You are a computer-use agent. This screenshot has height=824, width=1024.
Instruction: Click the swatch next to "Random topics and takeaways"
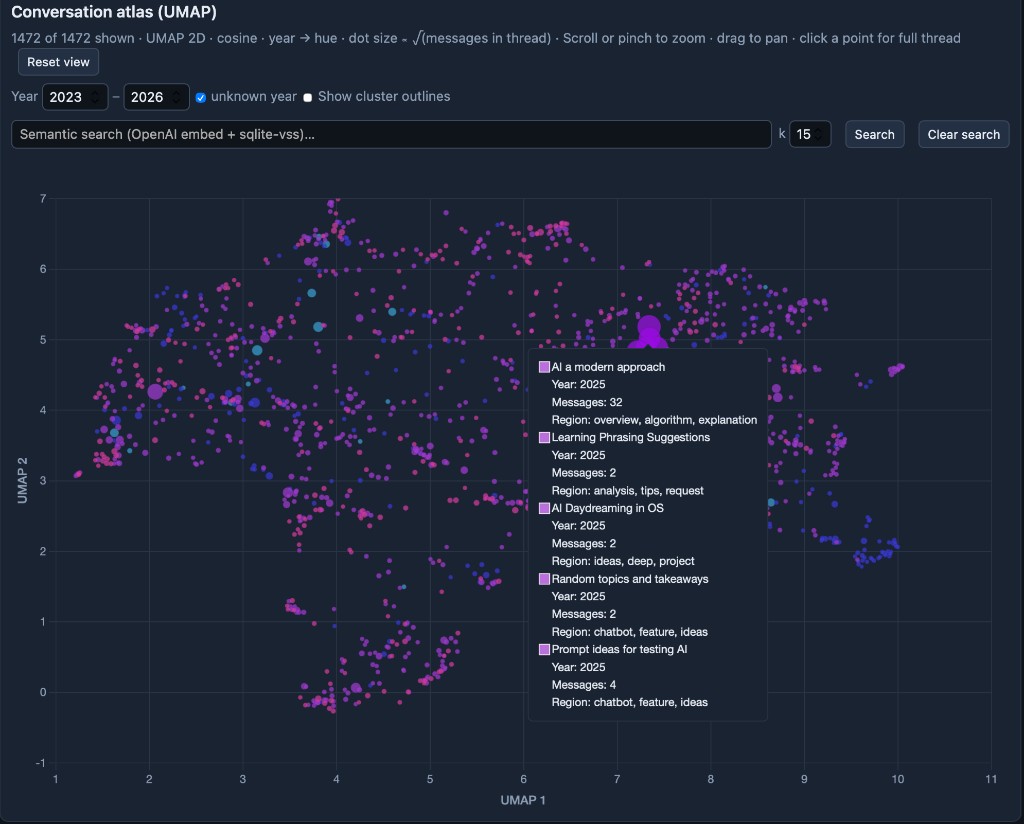click(x=544, y=578)
